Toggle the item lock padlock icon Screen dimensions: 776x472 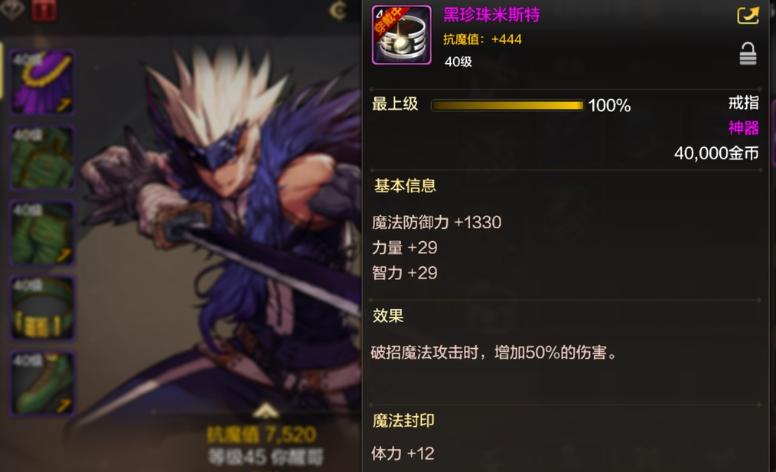click(x=748, y=53)
